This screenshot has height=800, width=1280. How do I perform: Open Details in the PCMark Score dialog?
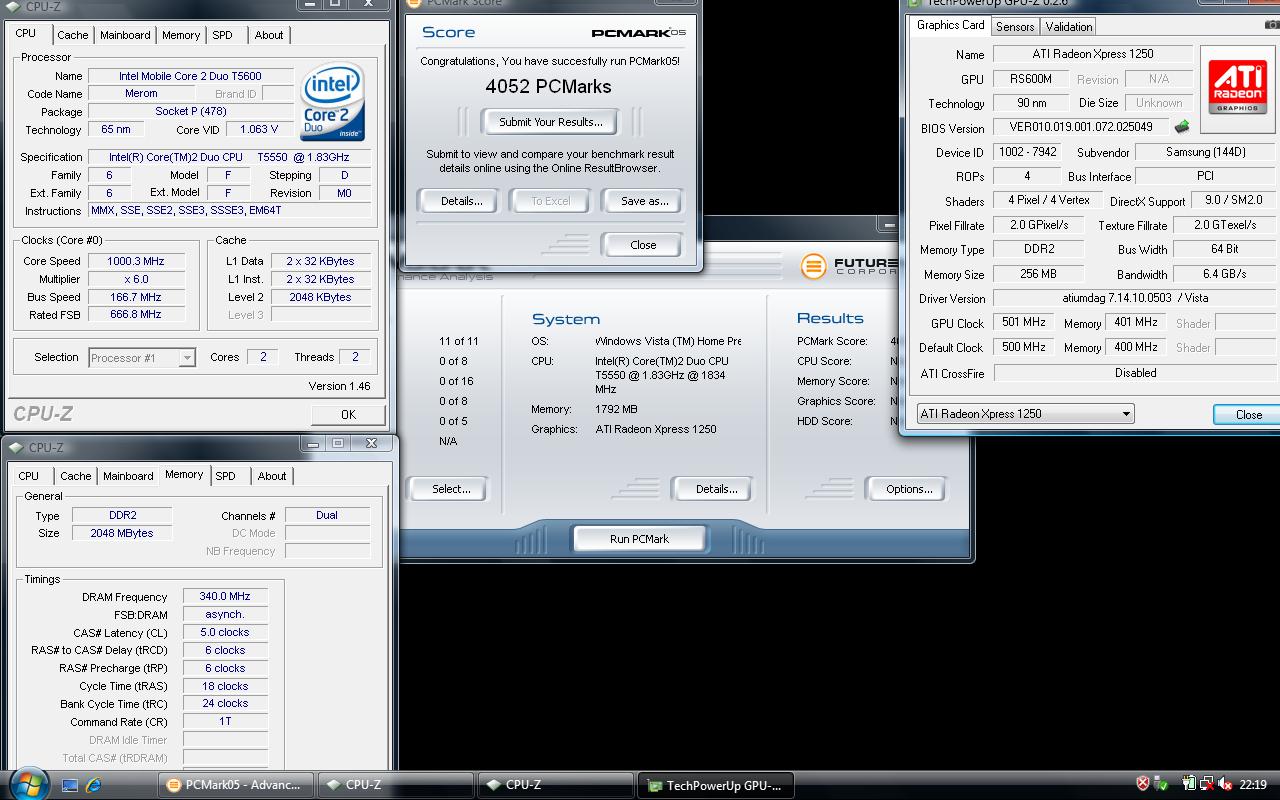point(461,201)
